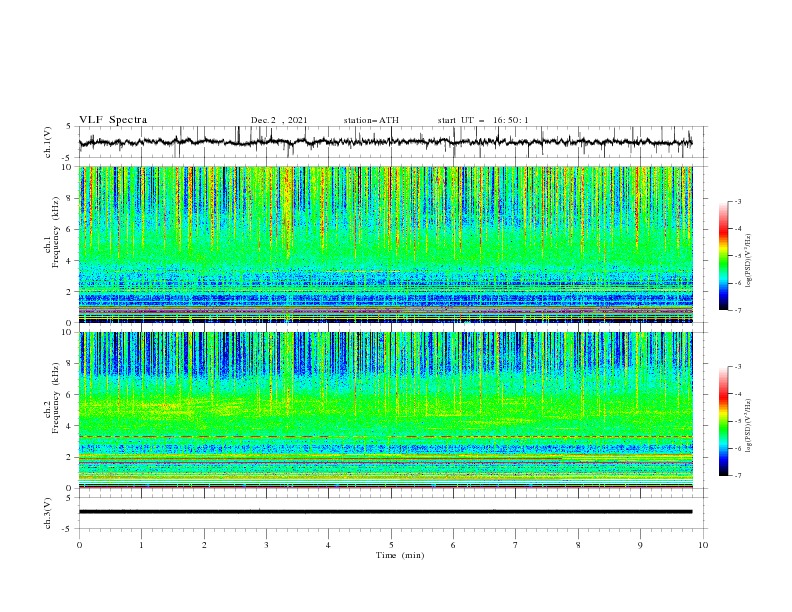Click the "-3" value on the upper color bar

737,201
